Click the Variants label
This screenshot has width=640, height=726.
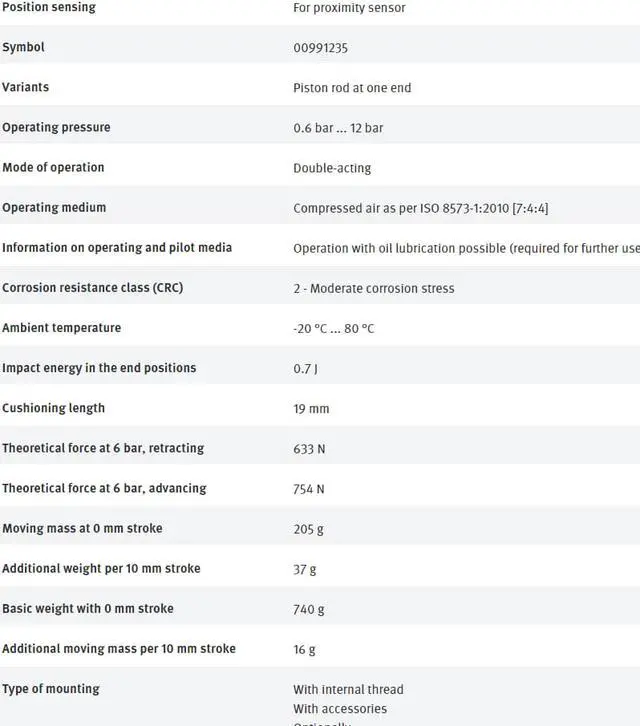25,88
